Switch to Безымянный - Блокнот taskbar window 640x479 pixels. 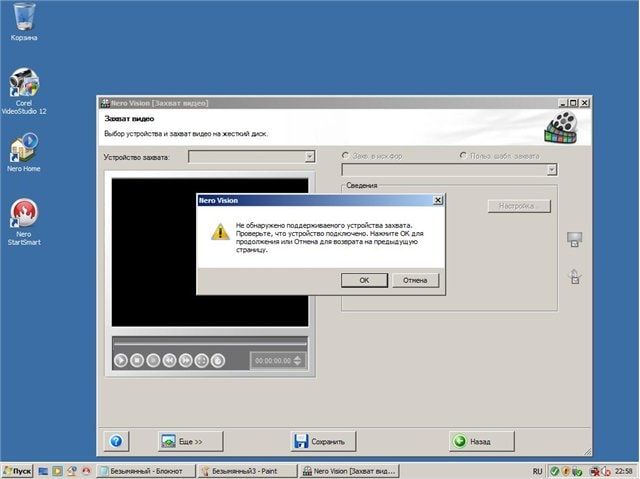coord(147,471)
